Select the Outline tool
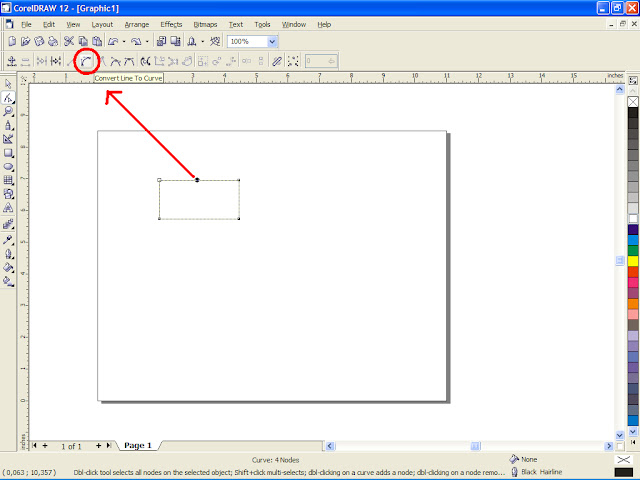 point(8,254)
